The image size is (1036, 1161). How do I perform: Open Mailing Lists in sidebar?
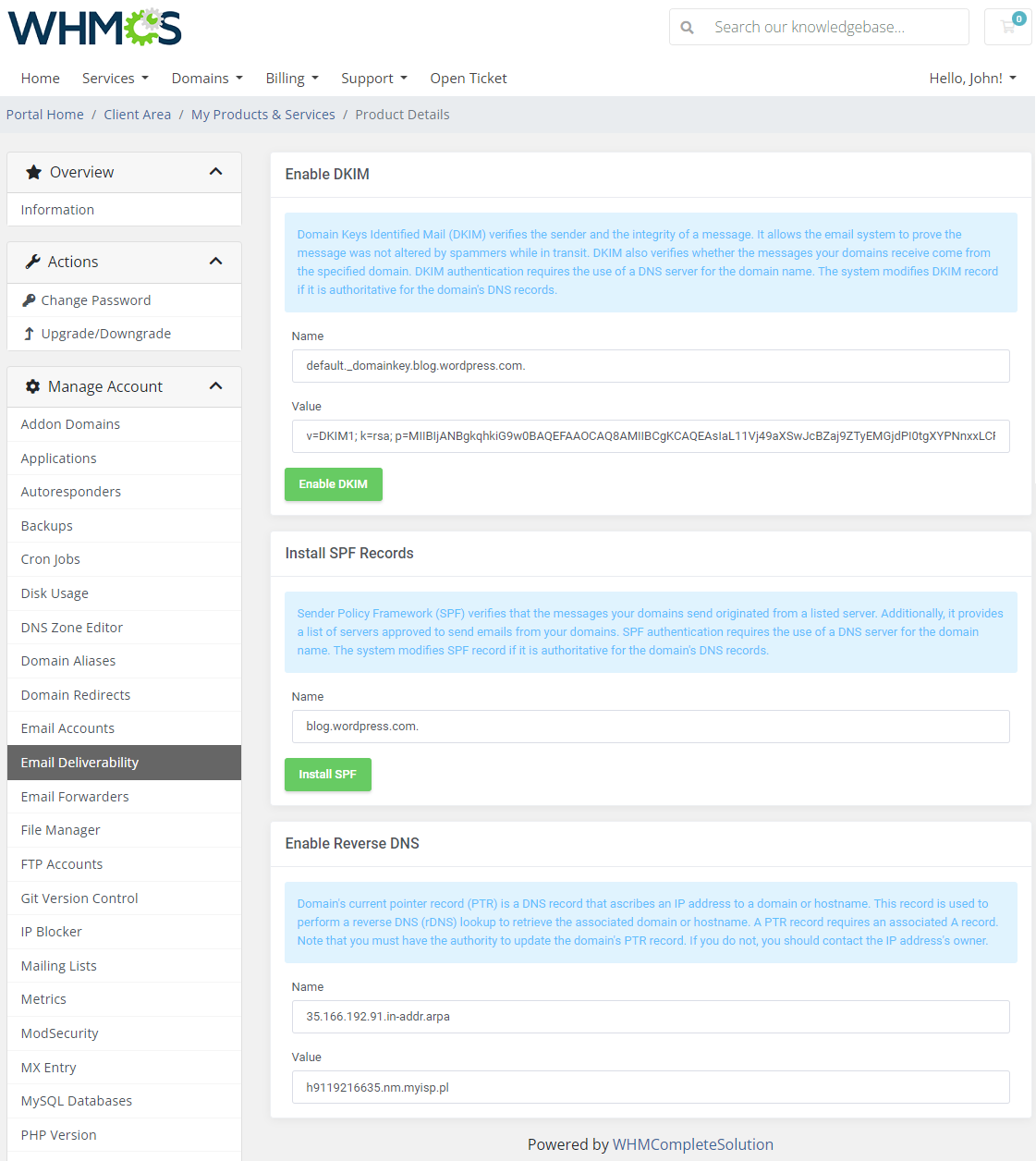coord(124,966)
